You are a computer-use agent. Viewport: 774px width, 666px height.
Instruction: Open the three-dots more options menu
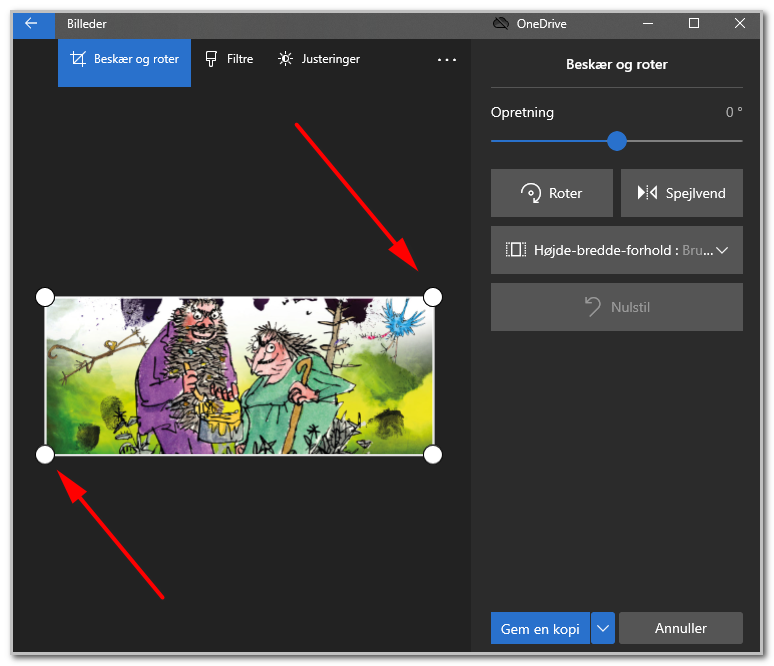(447, 60)
